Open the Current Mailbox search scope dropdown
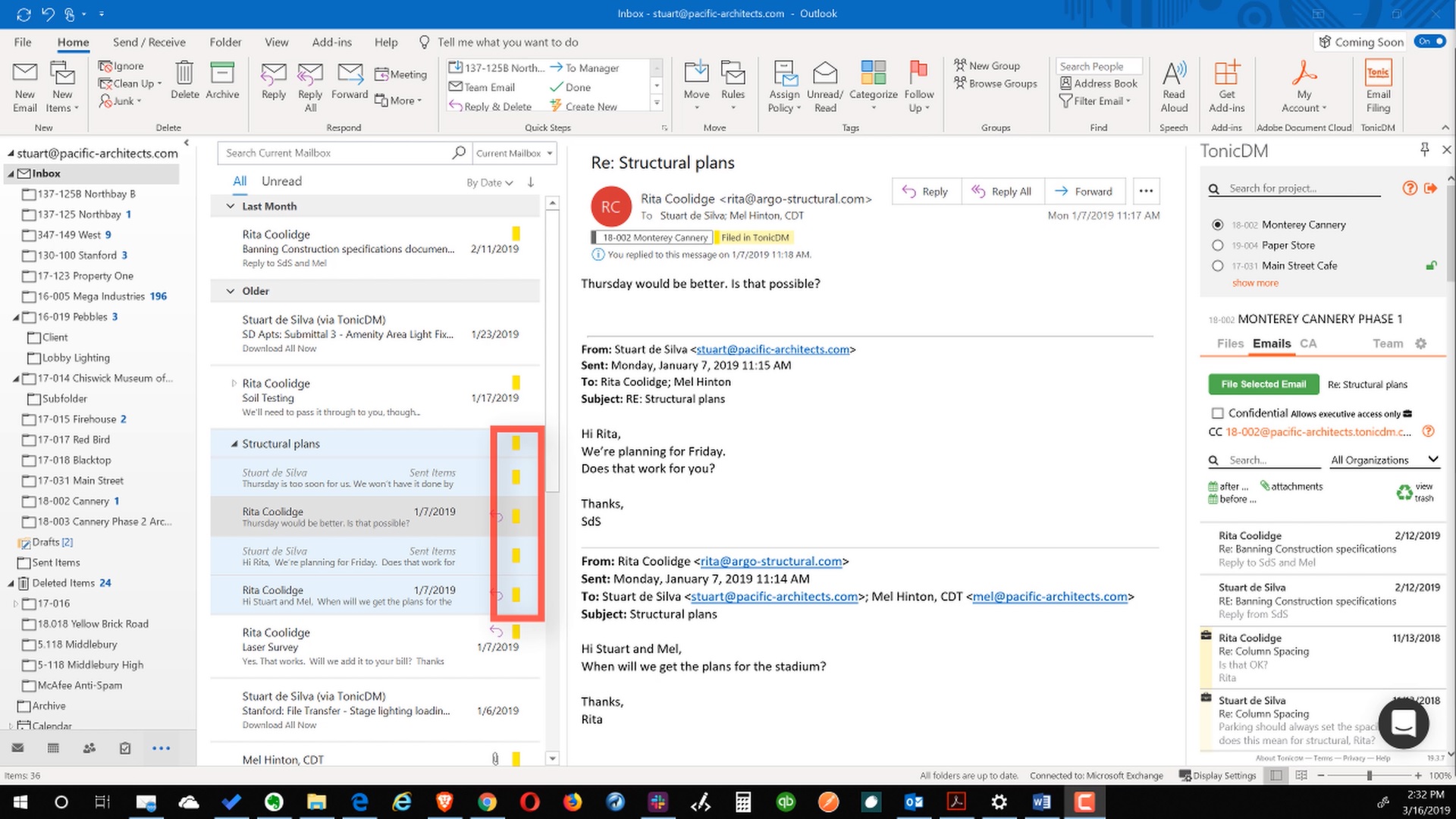 pyautogui.click(x=515, y=153)
